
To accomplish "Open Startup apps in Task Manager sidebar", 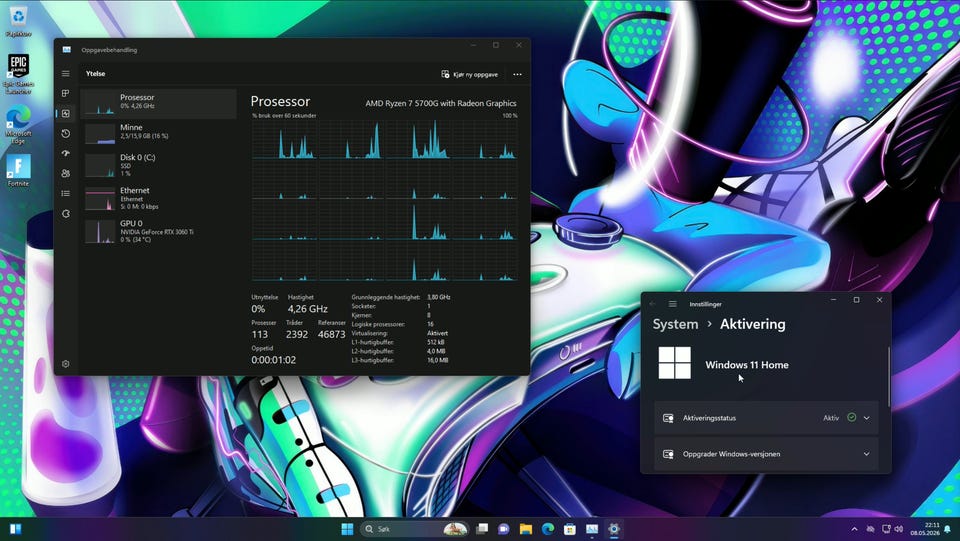I will 66,154.
